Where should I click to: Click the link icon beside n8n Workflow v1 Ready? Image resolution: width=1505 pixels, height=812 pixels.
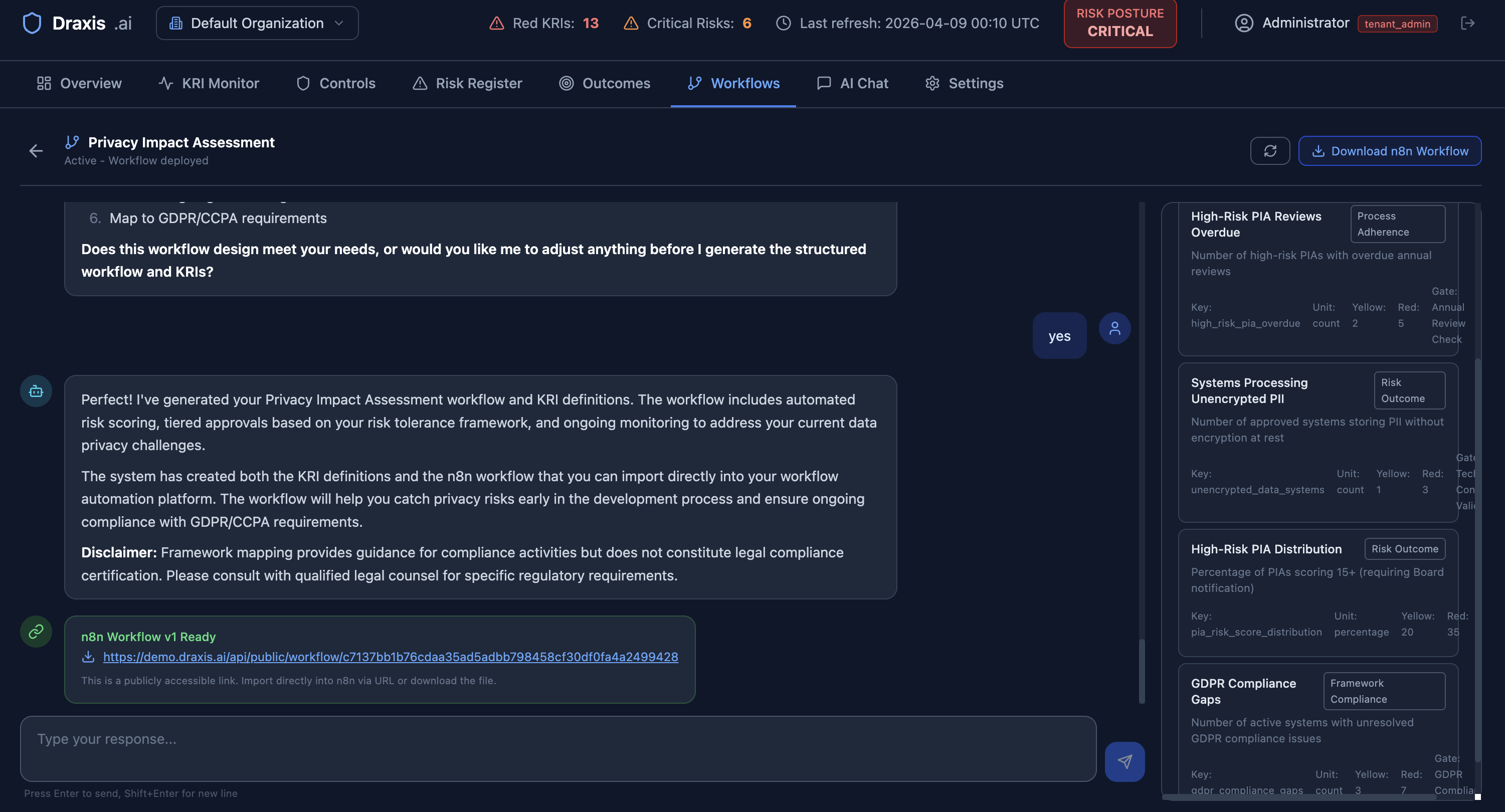pyautogui.click(x=36, y=632)
